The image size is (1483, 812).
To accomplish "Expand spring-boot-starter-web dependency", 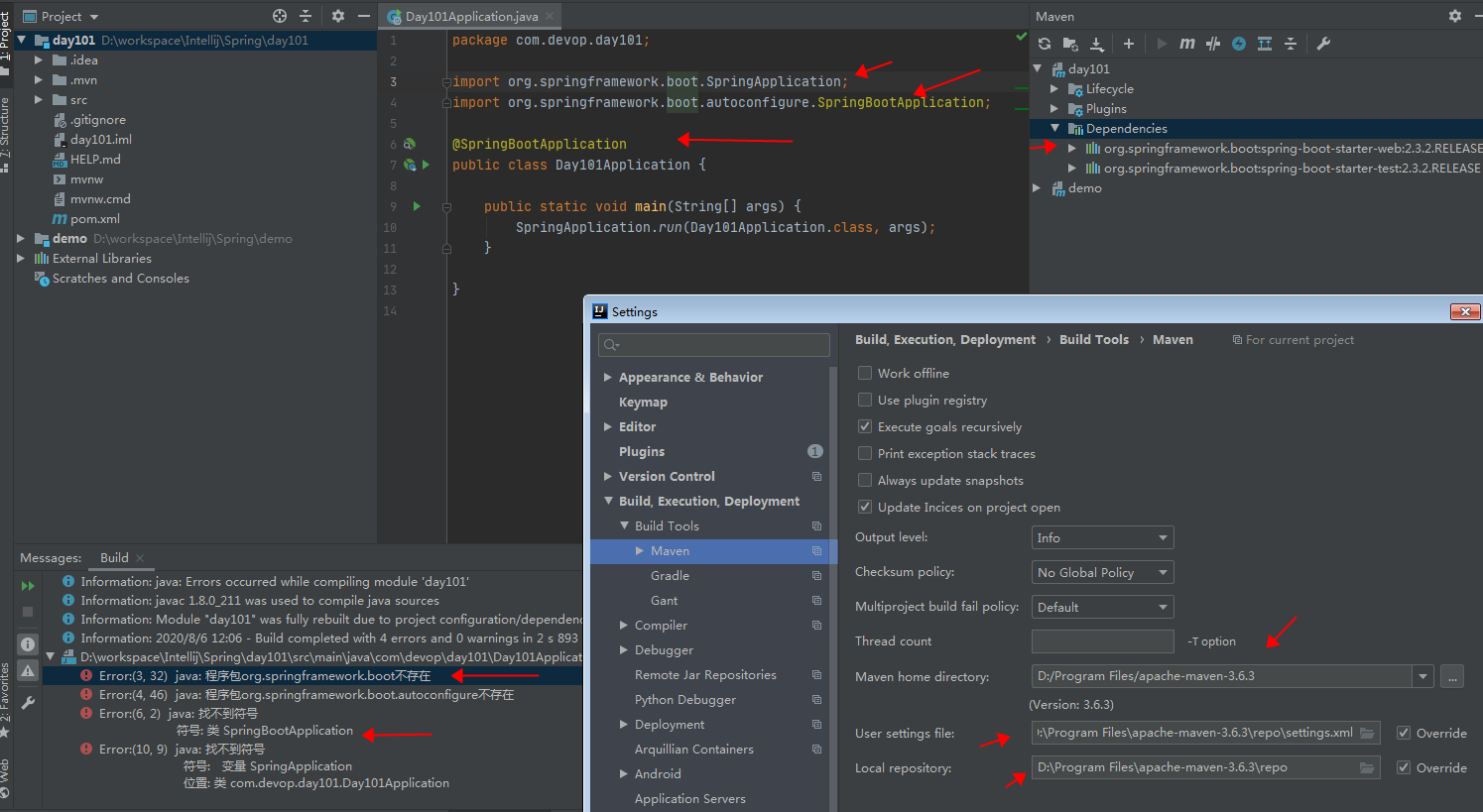I will 1072,148.
